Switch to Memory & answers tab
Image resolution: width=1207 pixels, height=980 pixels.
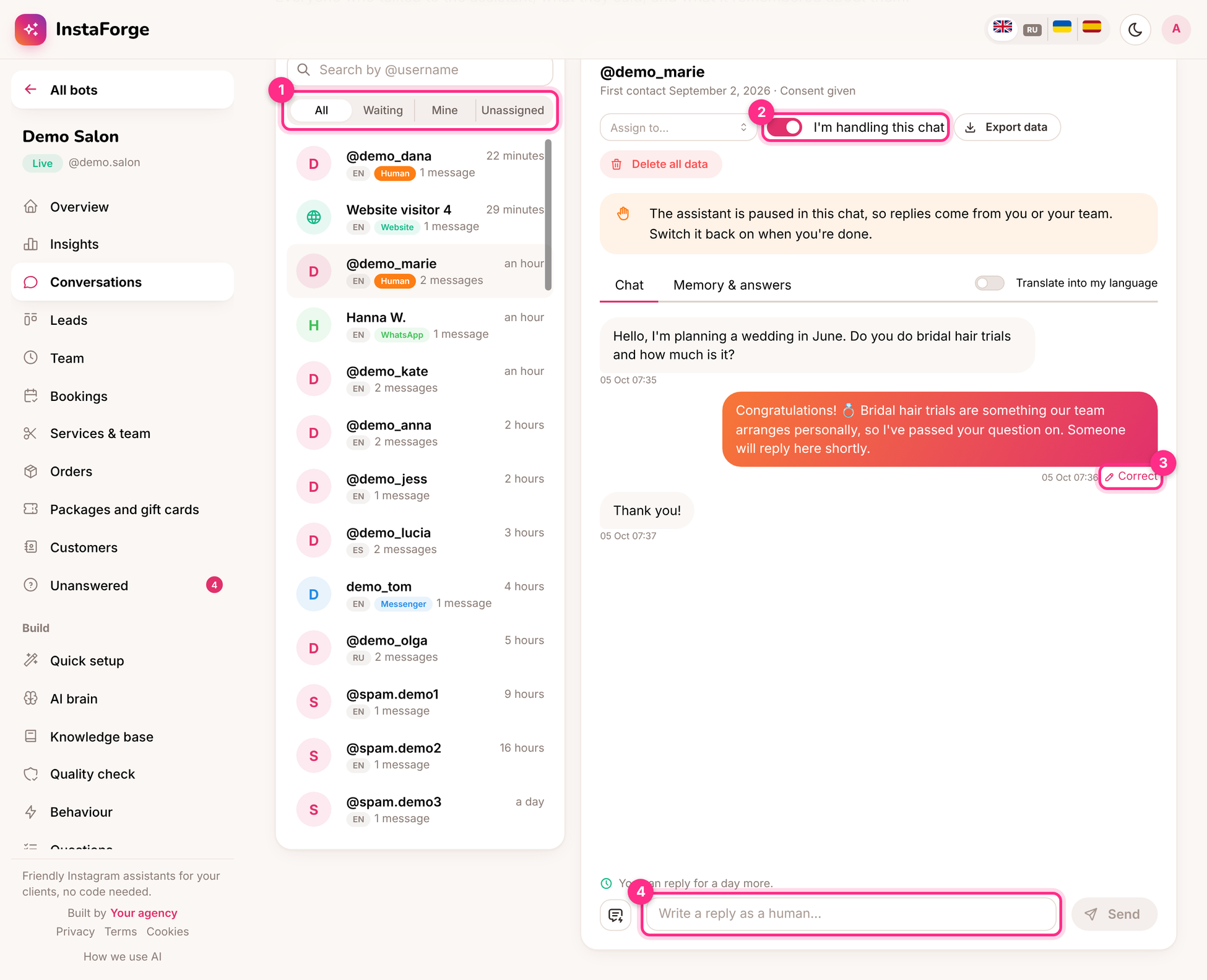(732, 285)
